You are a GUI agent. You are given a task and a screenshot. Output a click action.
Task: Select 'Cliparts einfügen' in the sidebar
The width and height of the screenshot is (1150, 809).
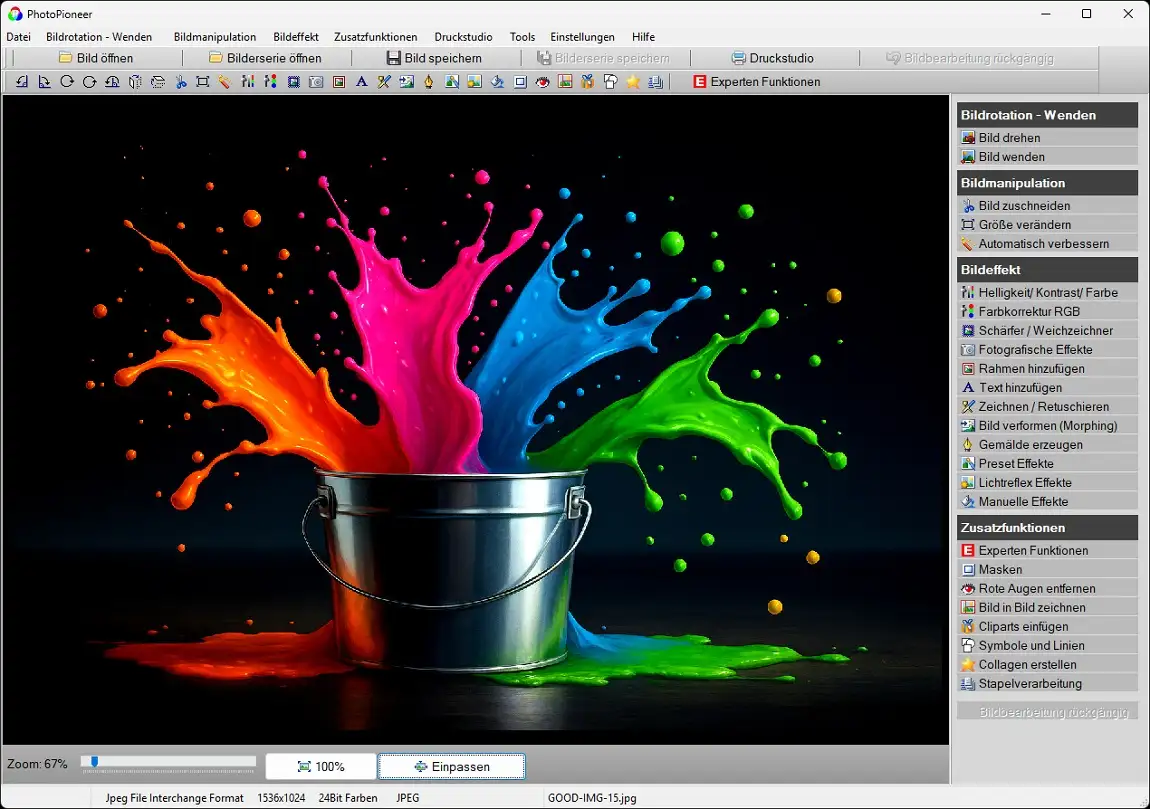pos(1022,627)
